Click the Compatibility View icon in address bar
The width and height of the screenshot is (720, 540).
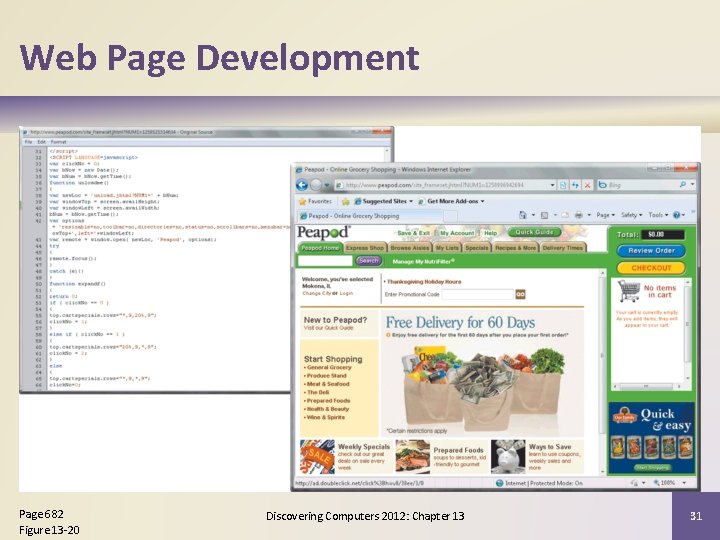[563, 185]
